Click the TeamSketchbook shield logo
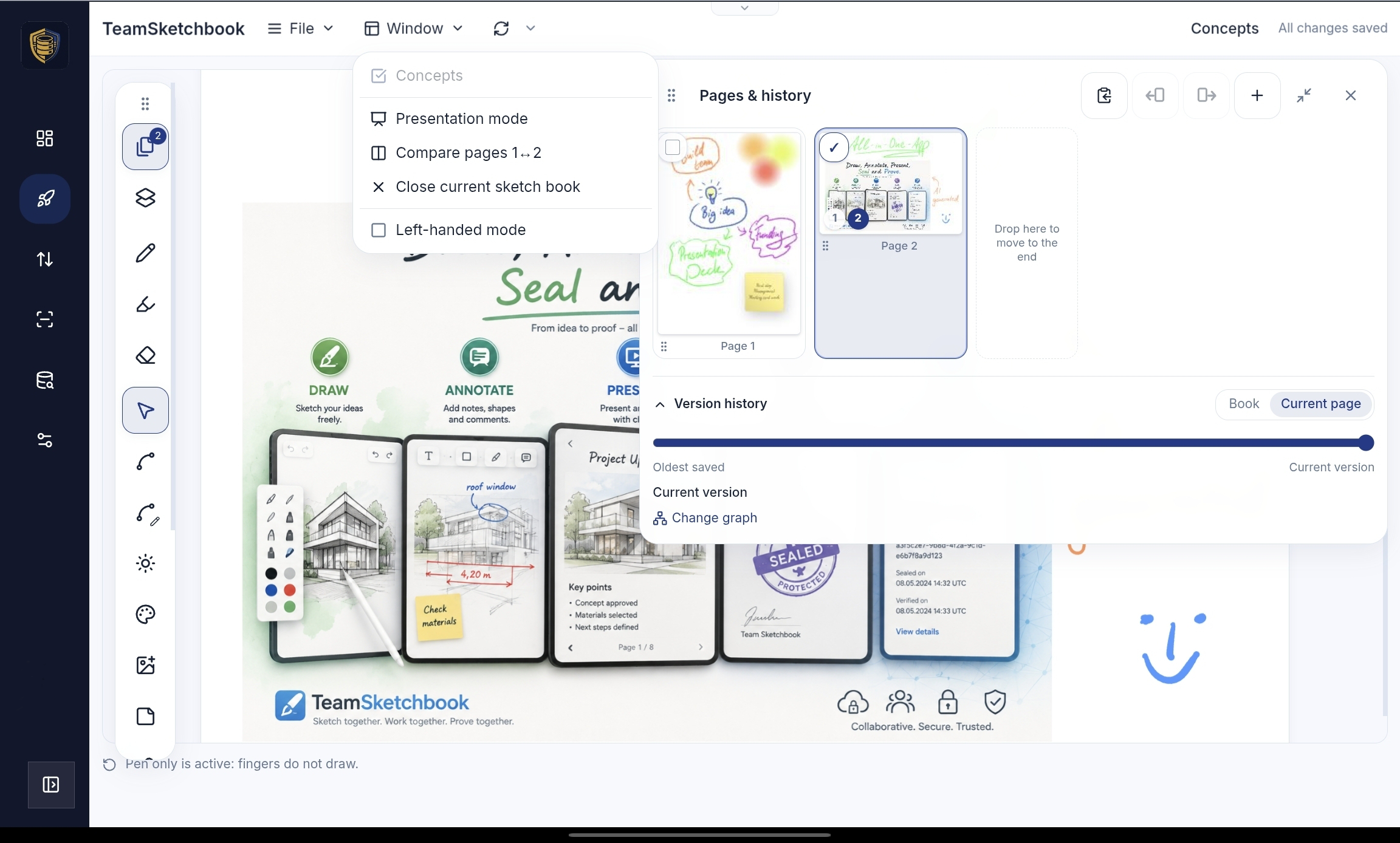The width and height of the screenshot is (1400, 843). [x=44, y=45]
